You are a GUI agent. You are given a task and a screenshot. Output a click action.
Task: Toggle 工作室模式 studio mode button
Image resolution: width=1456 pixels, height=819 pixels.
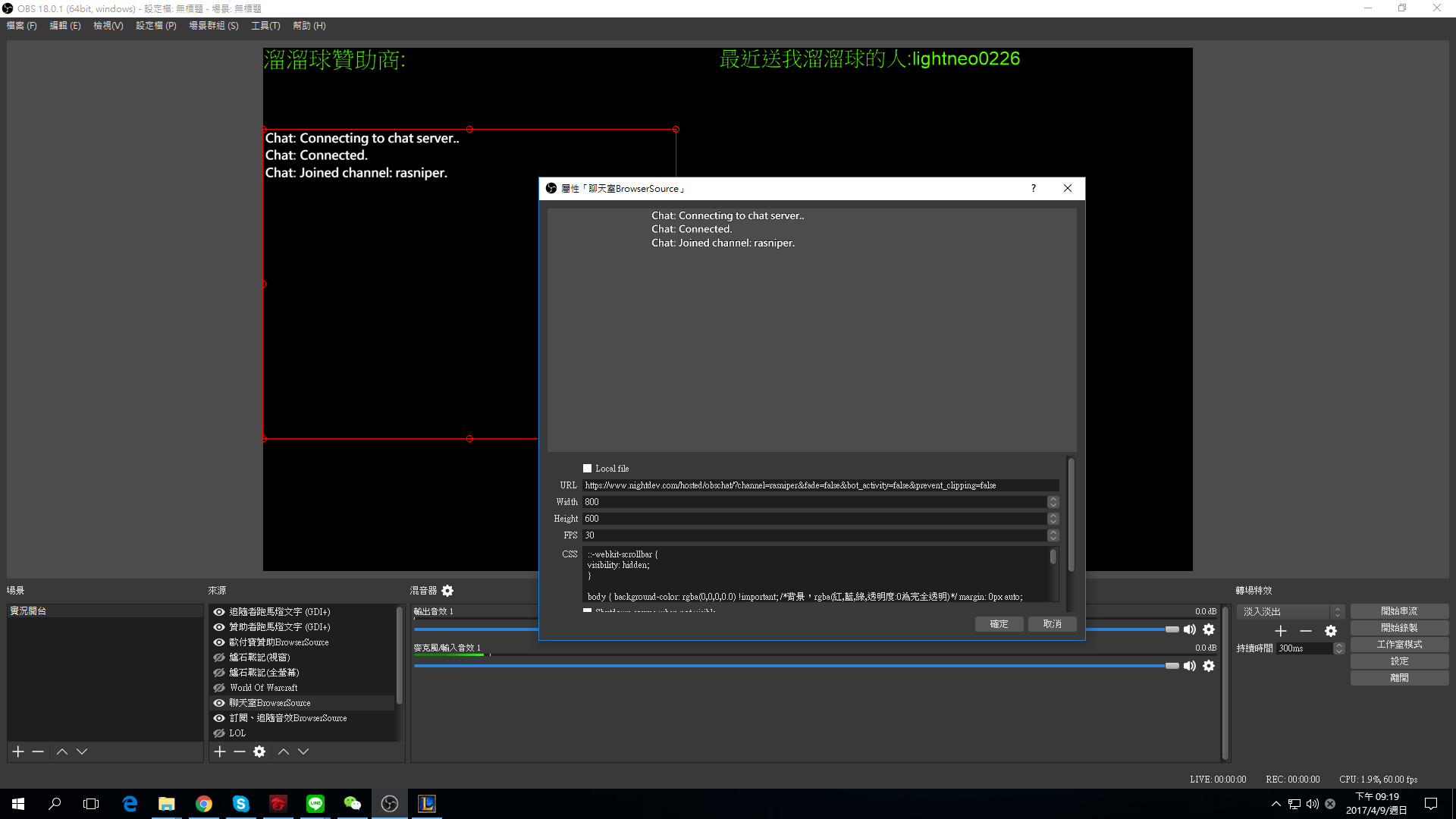pyautogui.click(x=1399, y=645)
